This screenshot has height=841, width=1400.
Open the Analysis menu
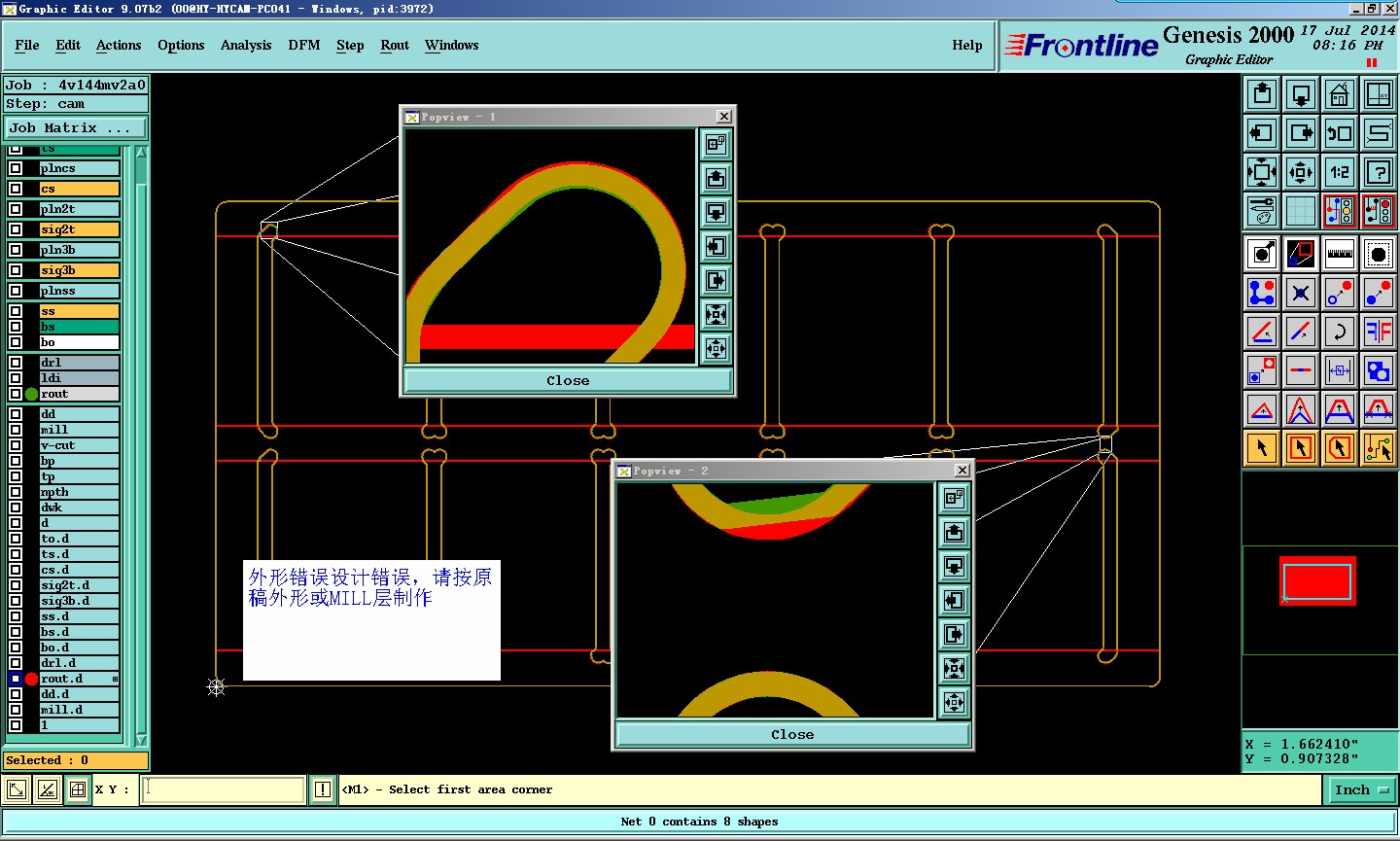[x=246, y=45]
